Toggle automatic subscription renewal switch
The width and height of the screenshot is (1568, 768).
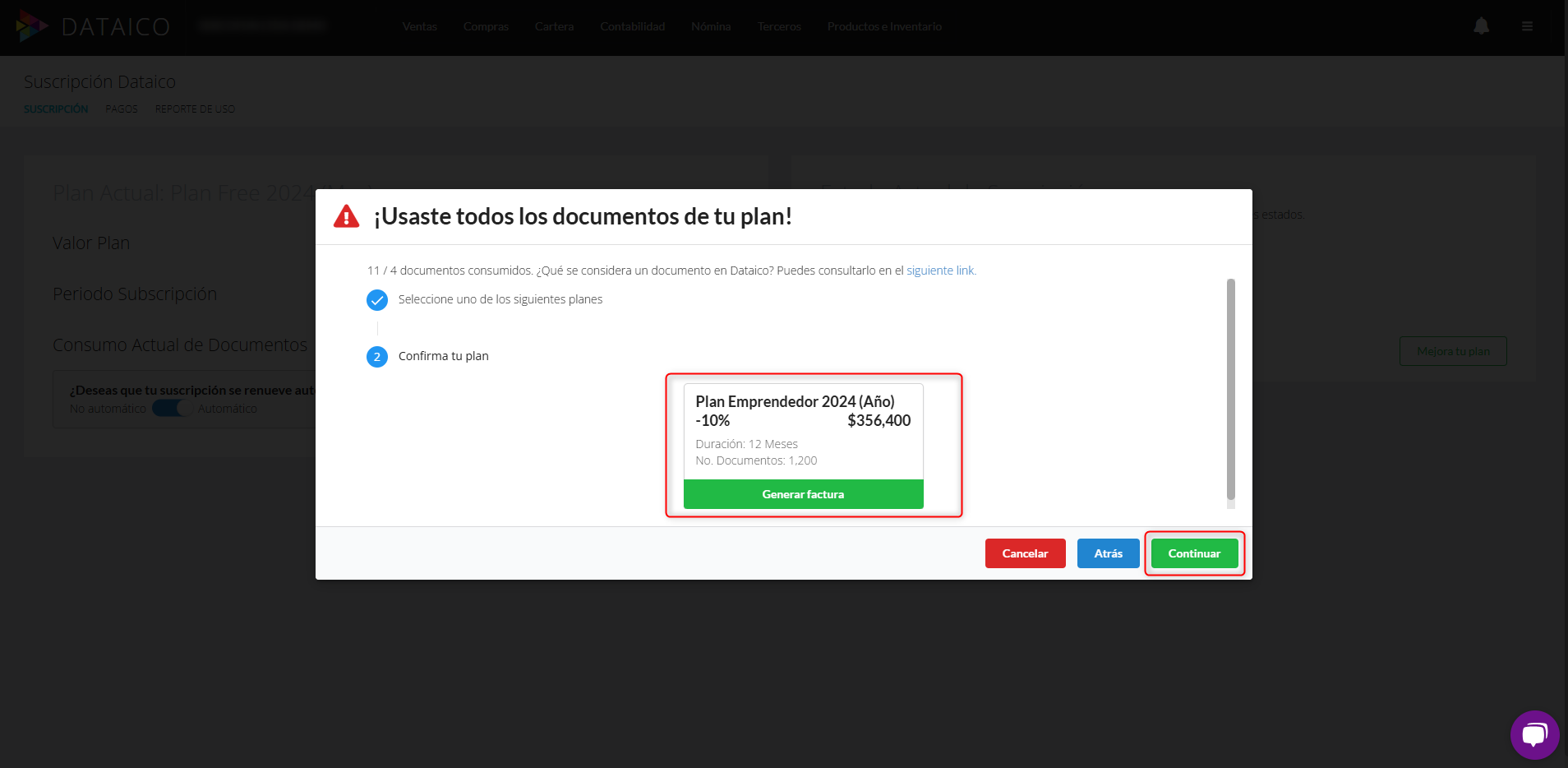tap(172, 409)
